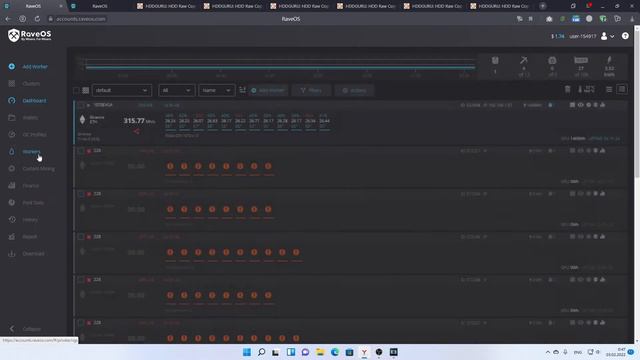Viewport: 640px width, 360px height.
Task: Open a new browser tab
Action: pos(542,6)
